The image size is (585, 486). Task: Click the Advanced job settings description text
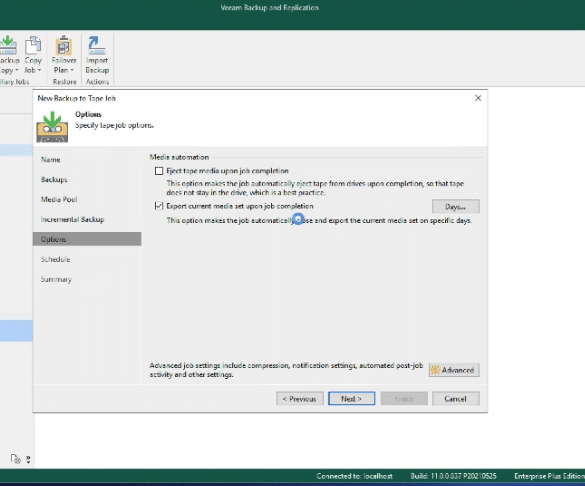pyautogui.click(x=286, y=370)
